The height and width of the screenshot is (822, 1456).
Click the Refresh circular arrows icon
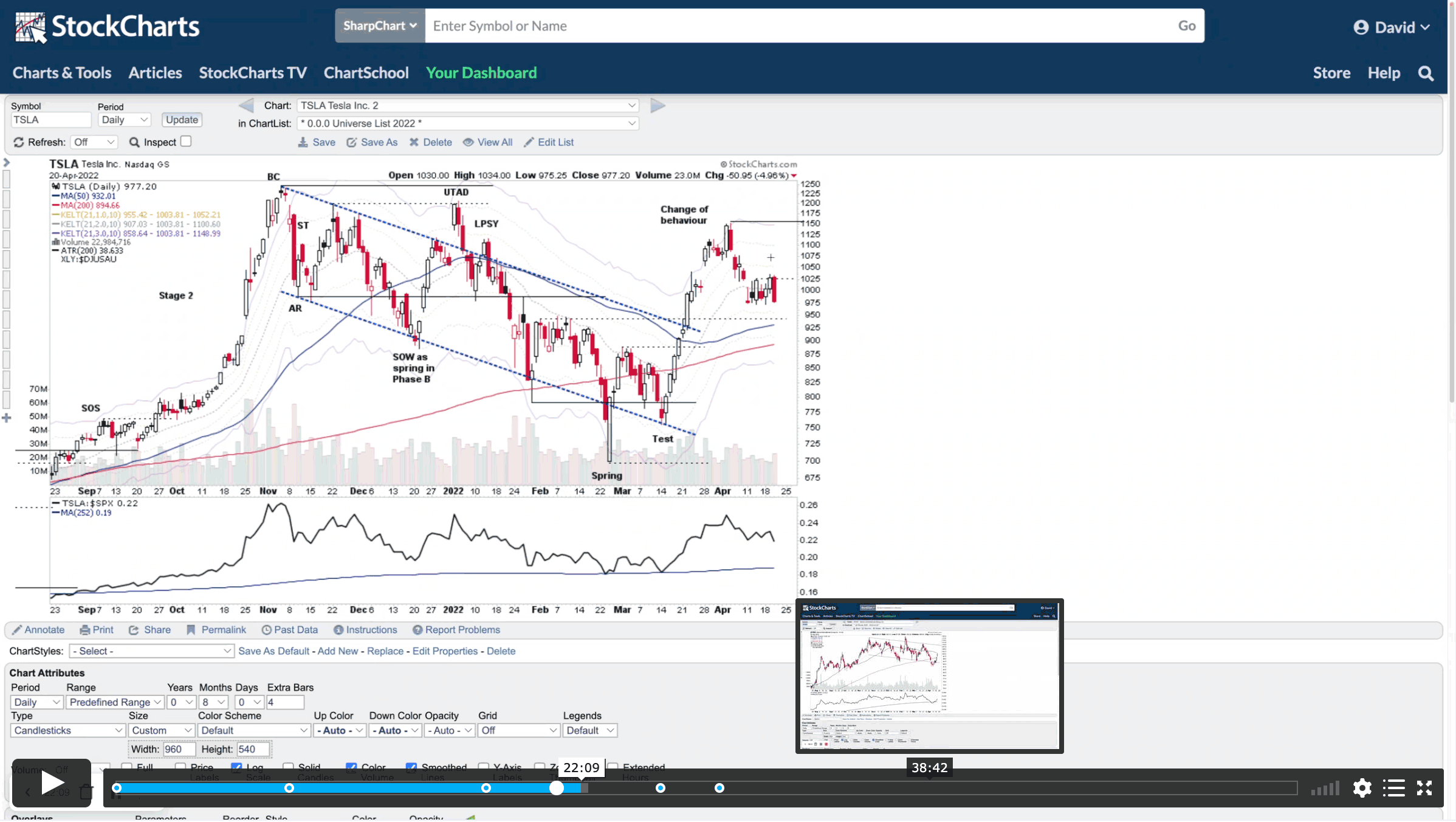tap(19, 142)
